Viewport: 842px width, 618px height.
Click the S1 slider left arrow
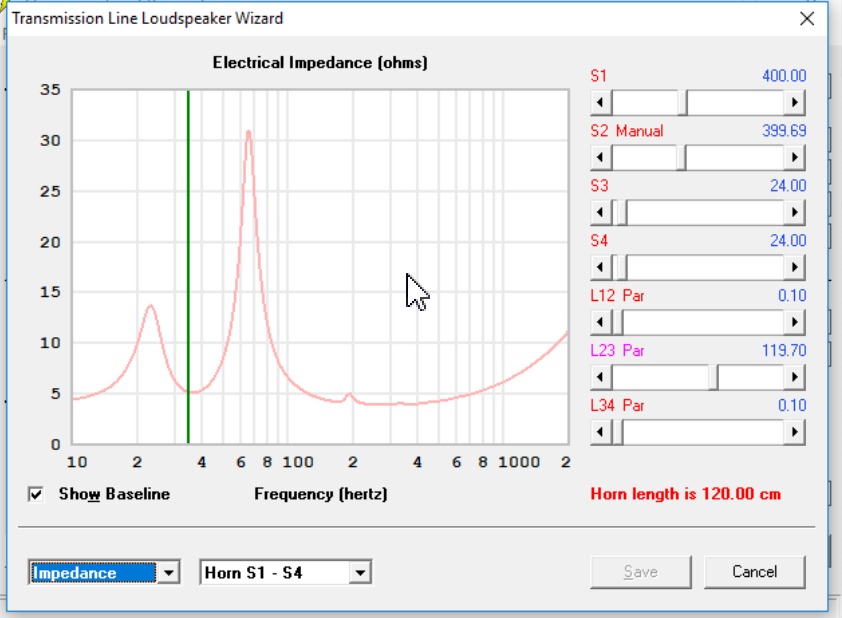600,102
